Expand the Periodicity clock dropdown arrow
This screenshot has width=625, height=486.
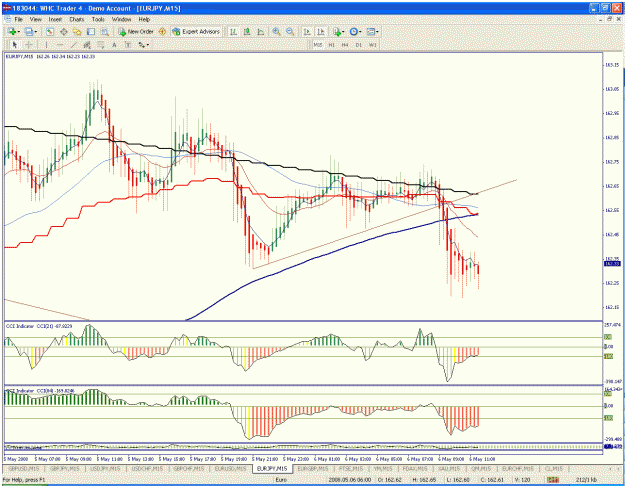360,32
